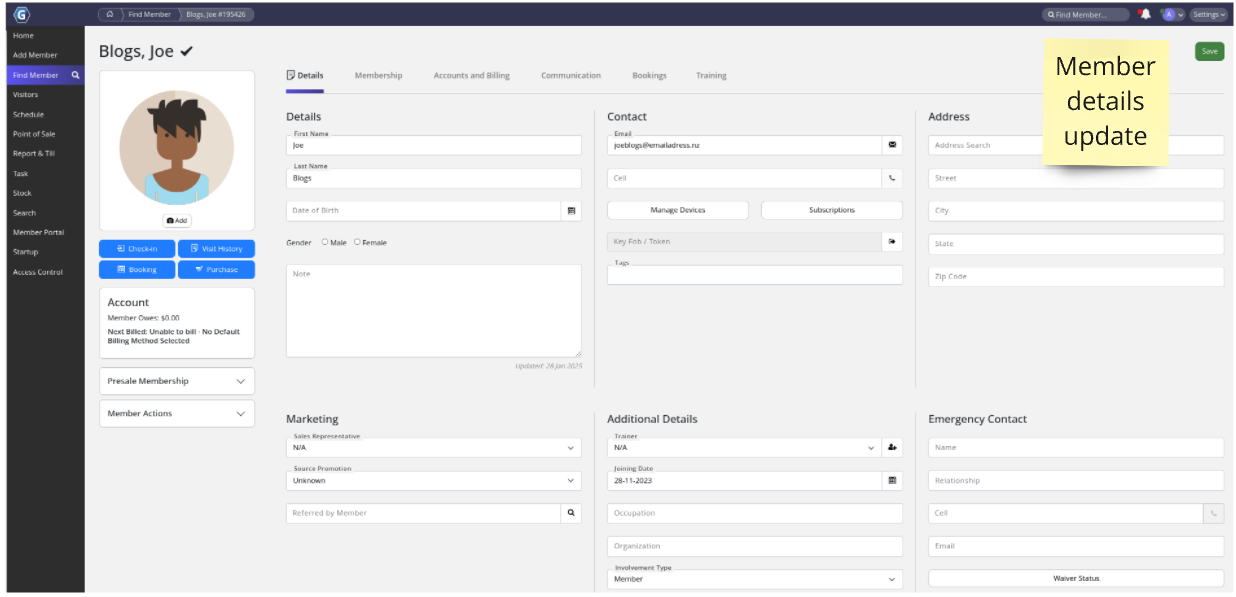Open the Settings dropdown in top bar
Image resolution: width=1236 pixels, height=597 pixels.
(1208, 15)
